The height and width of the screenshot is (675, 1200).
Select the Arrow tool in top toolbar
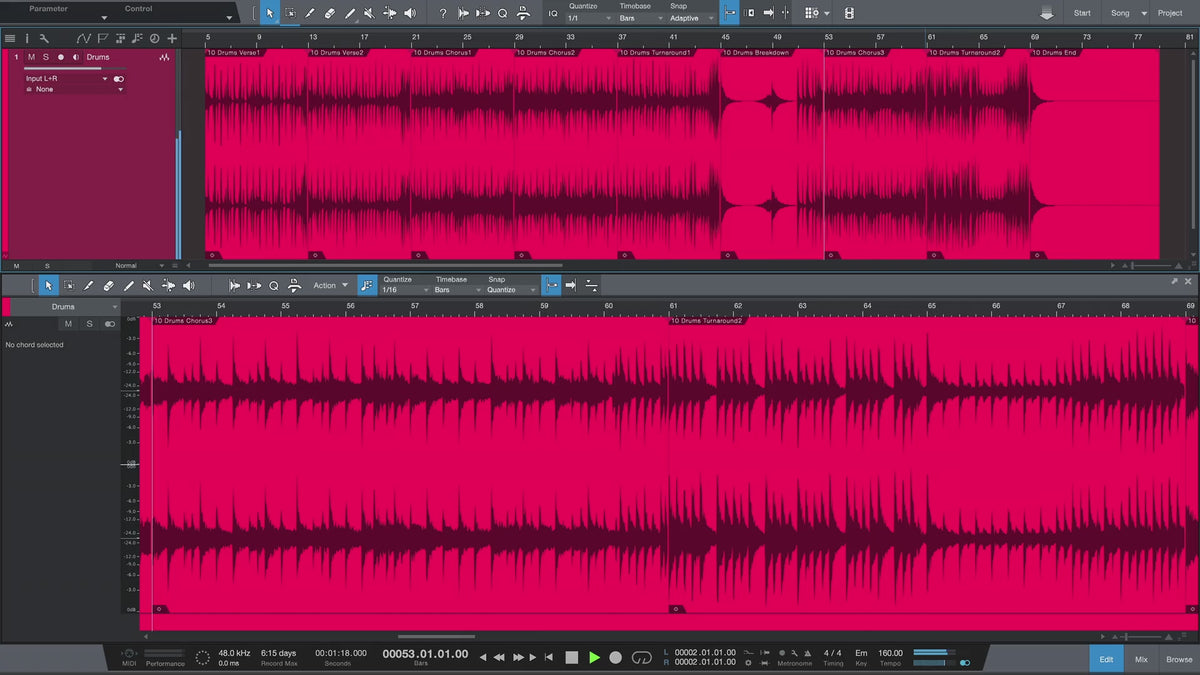[269, 13]
